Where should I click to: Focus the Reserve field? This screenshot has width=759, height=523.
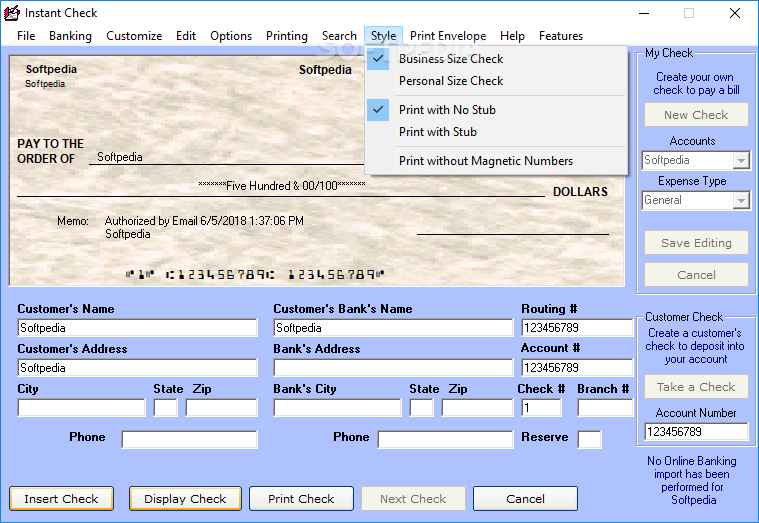point(590,439)
